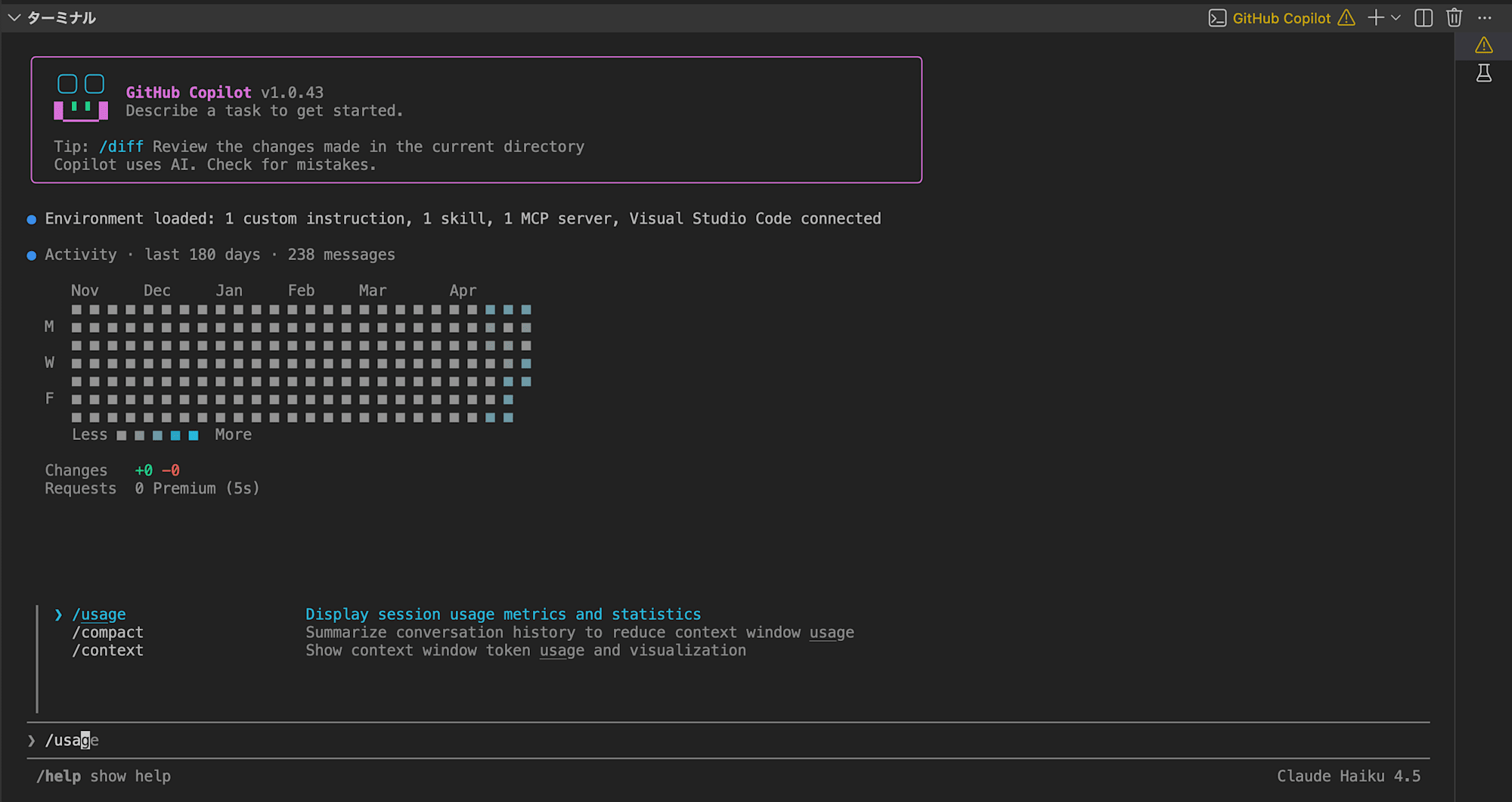Select the /compact suggestion

tap(107, 633)
